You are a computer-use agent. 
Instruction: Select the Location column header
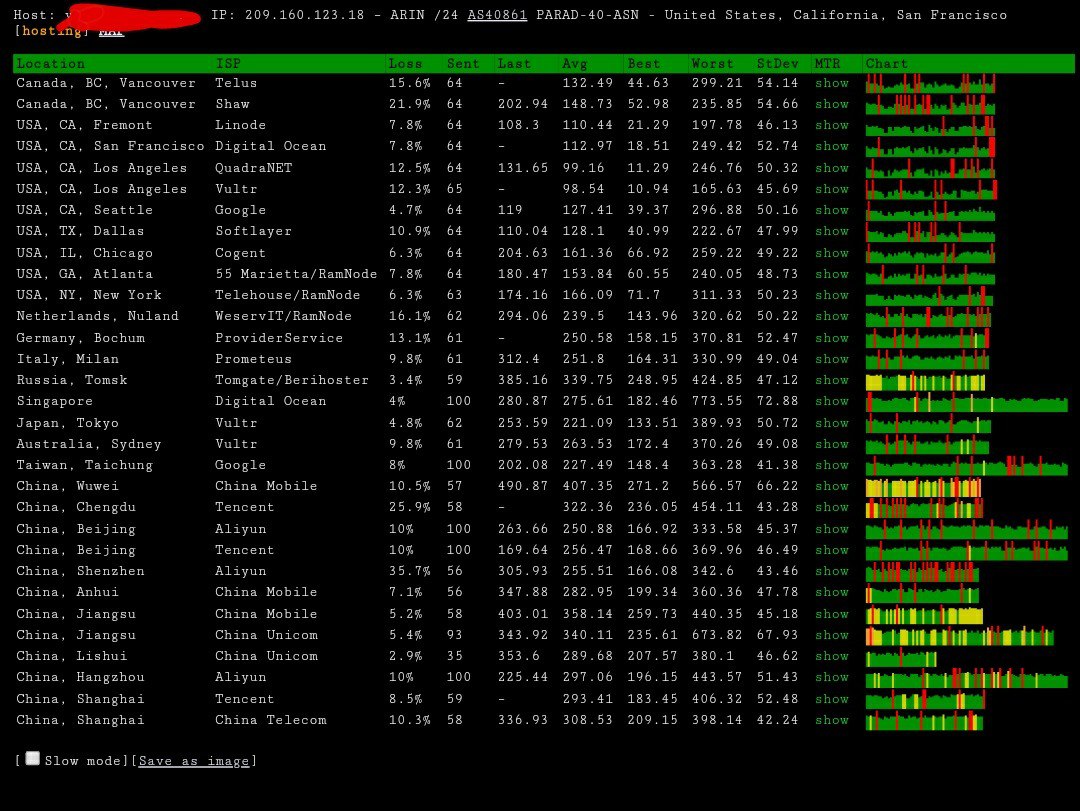pos(51,63)
